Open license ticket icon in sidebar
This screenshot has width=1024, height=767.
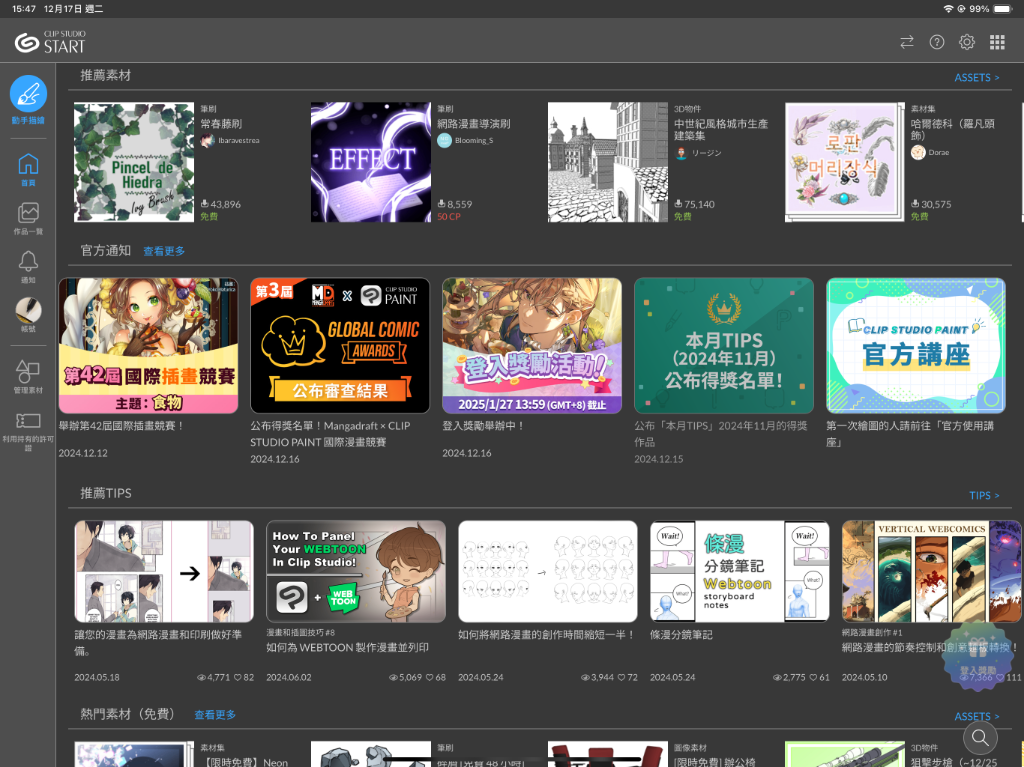pyautogui.click(x=28, y=421)
